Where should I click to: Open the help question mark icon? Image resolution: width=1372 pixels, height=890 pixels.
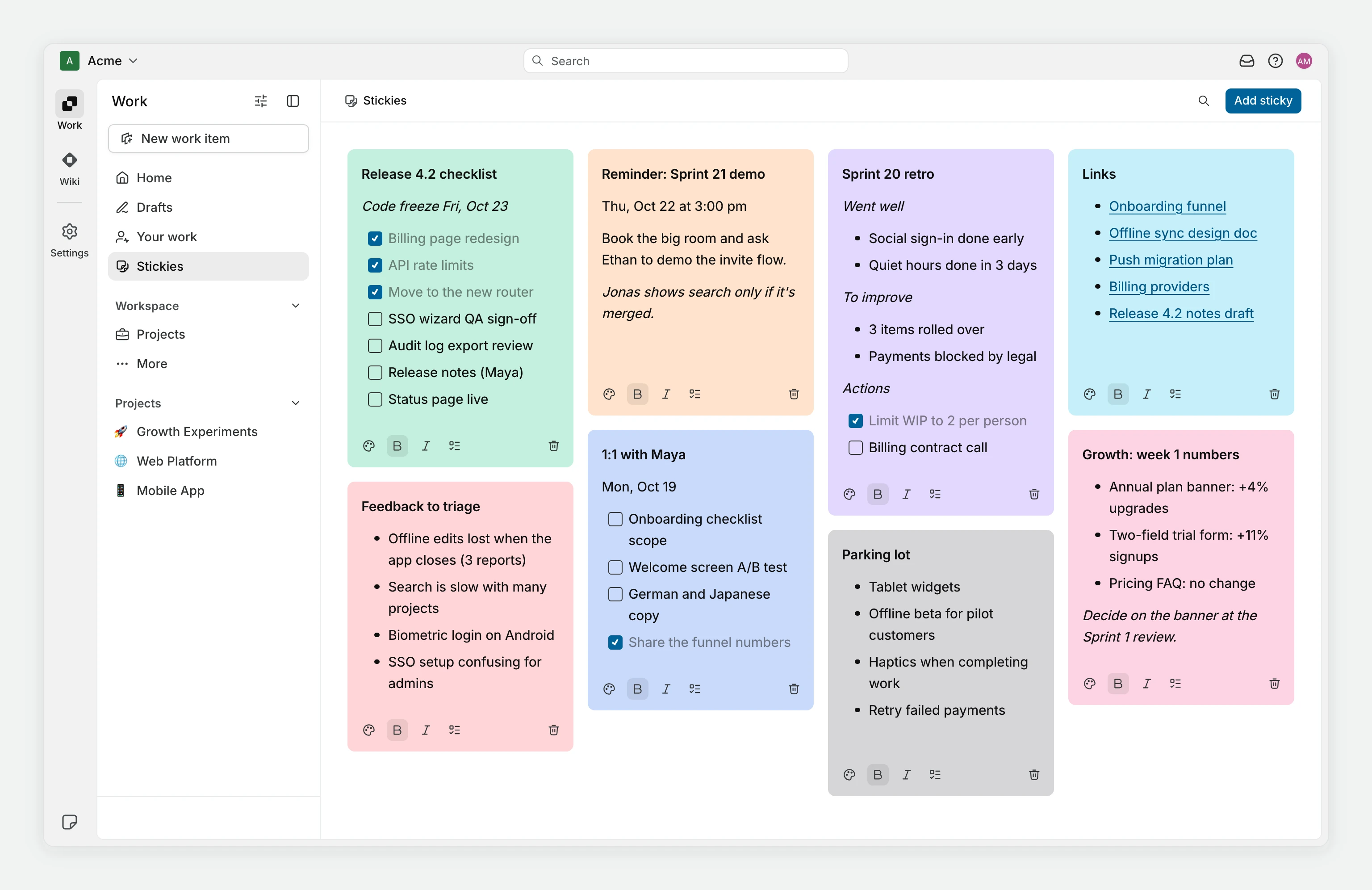[1275, 61]
